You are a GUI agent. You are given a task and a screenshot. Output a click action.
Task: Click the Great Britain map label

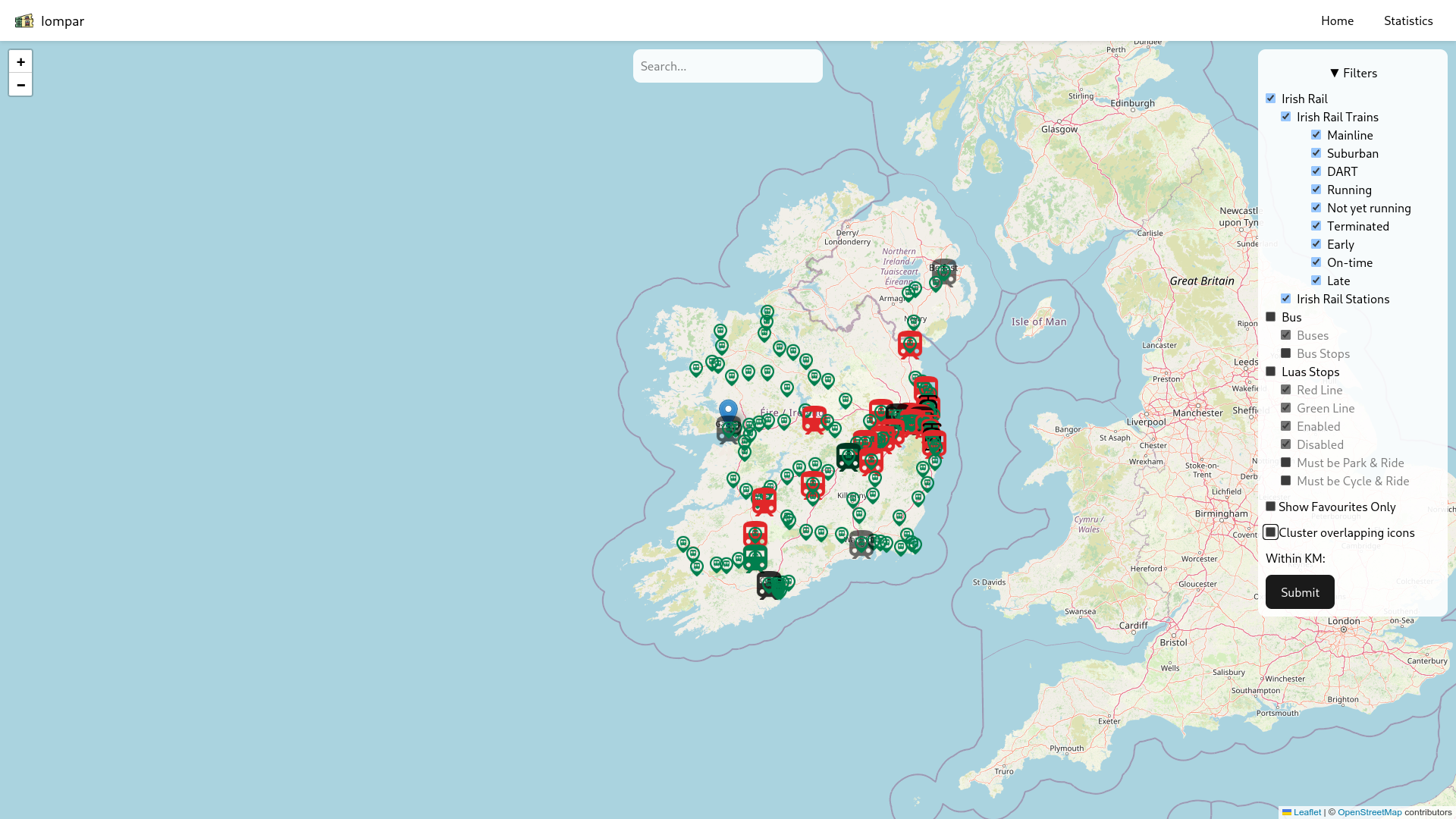(1202, 281)
